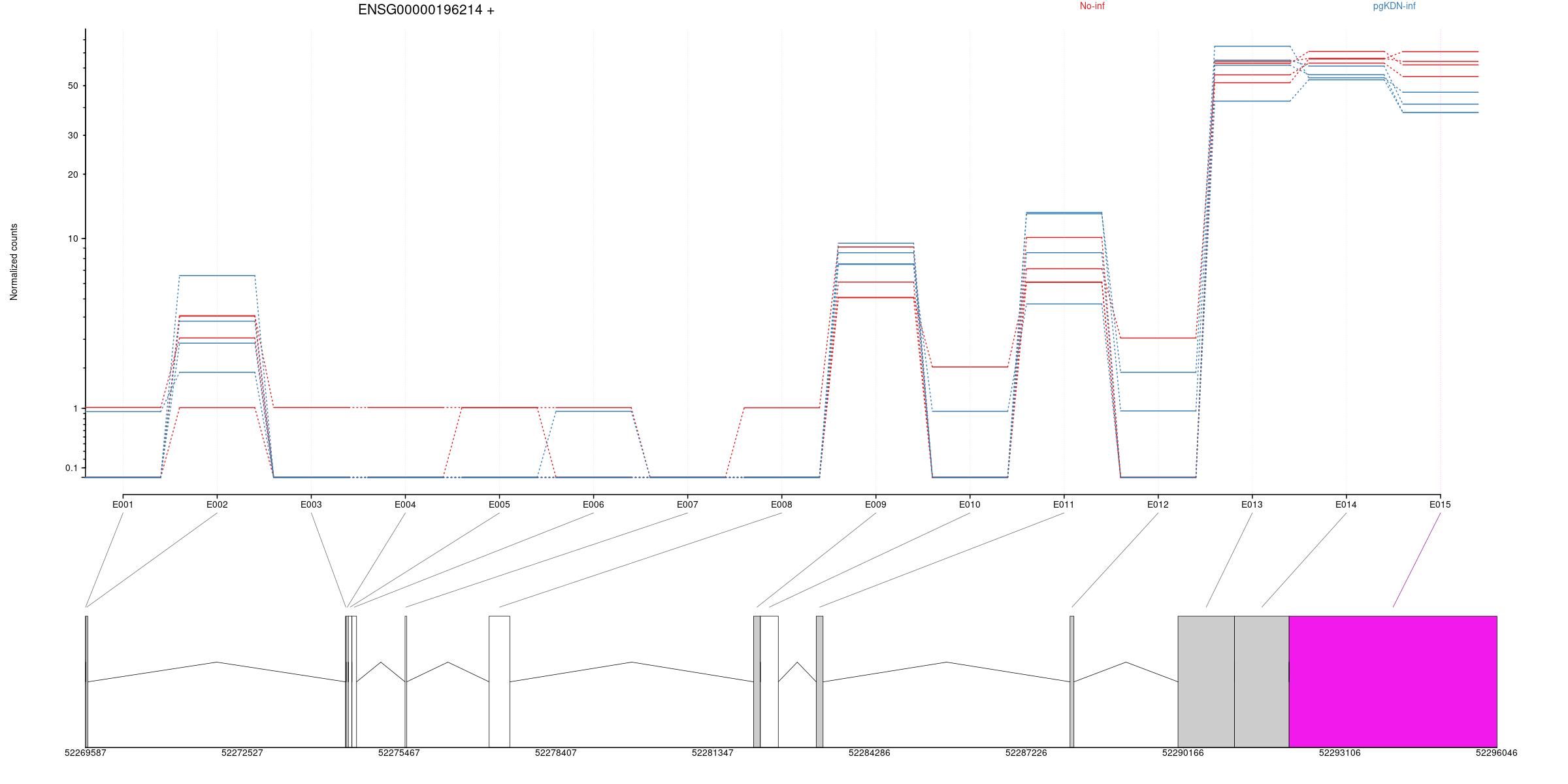This screenshot has height=784, width=1568.
Task: Click the first large gray exon block
Action: click(1205, 681)
